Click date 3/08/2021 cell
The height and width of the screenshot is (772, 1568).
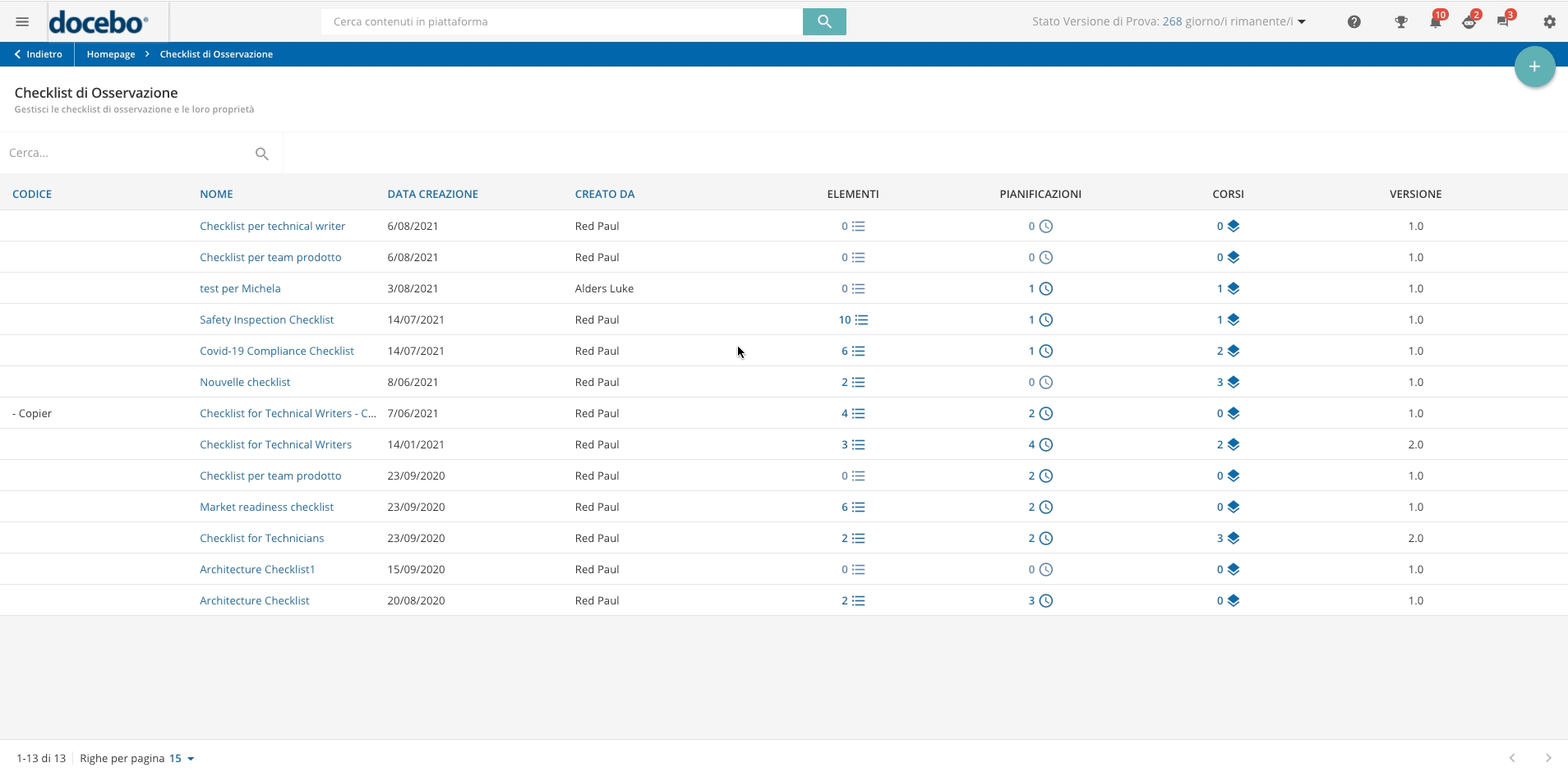point(413,289)
